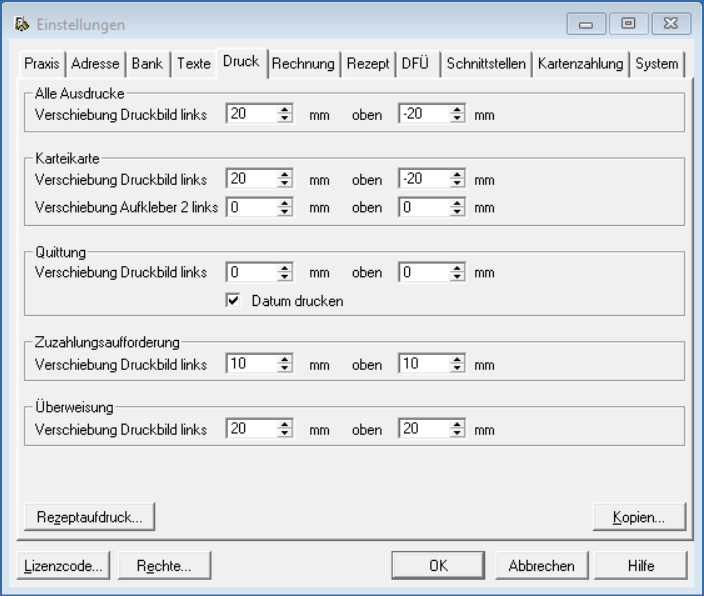Decrease Alle Ausdrucke oben offset with down arrow
704x596 pixels.
pyautogui.click(x=457, y=119)
